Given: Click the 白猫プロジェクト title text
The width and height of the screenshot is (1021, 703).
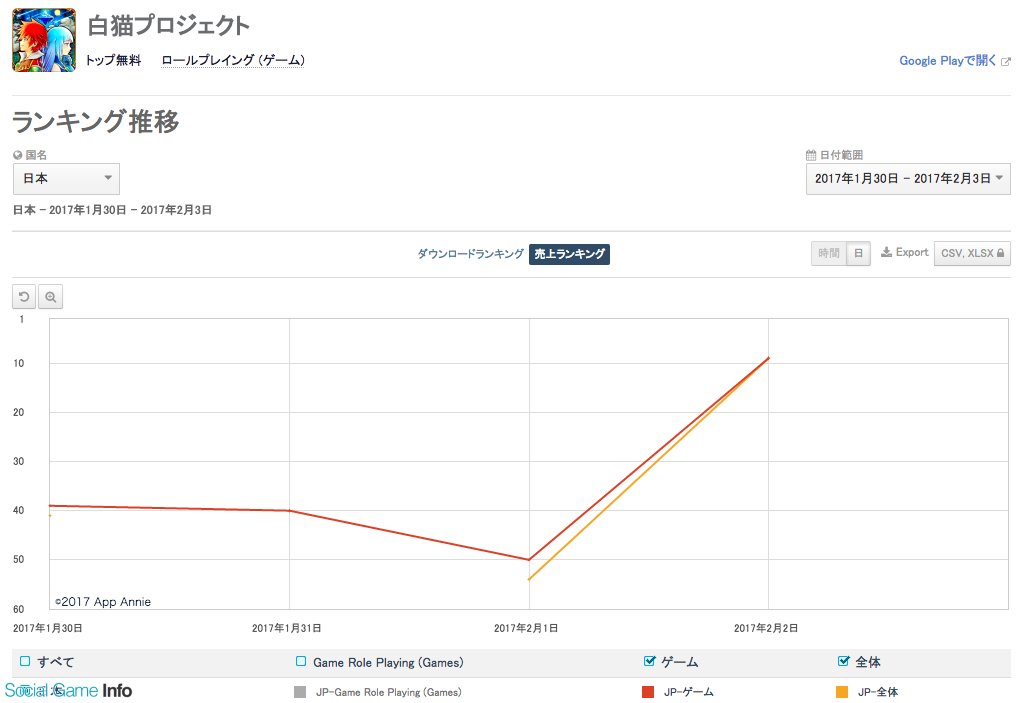Looking at the screenshot, I should pyautogui.click(x=169, y=26).
